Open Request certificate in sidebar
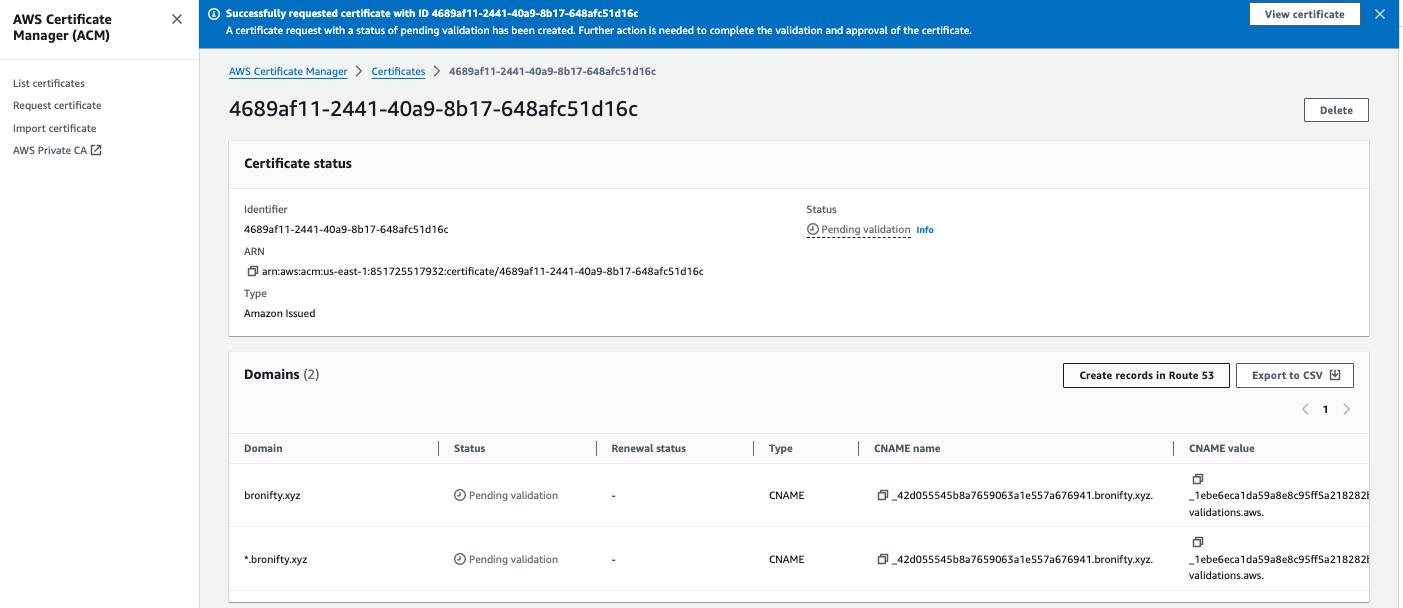Viewport: 1403px width, 608px height. click(x=57, y=106)
